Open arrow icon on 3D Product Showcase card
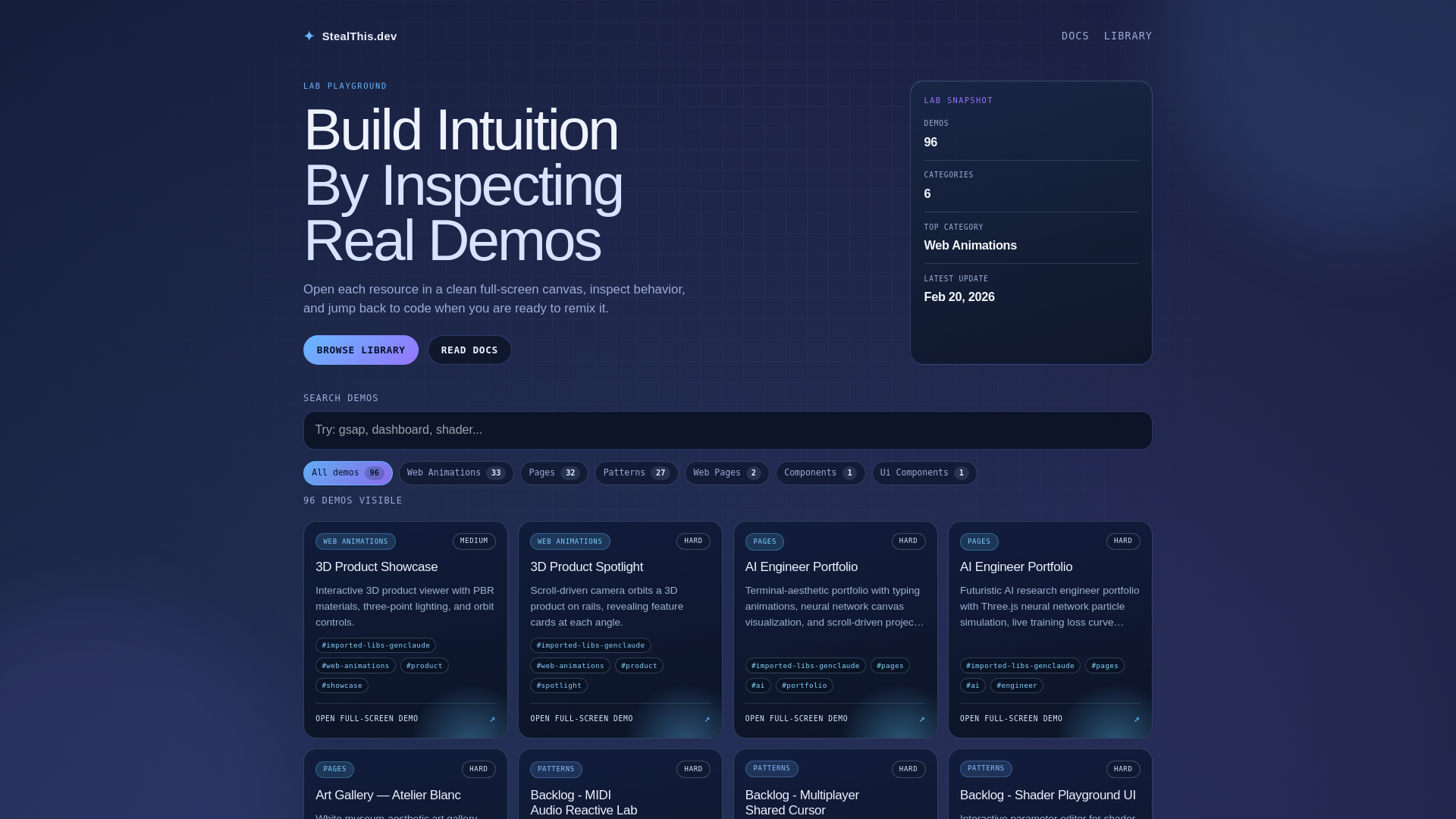This screenshot has width=1456, height=819. (x=492, y=719)
